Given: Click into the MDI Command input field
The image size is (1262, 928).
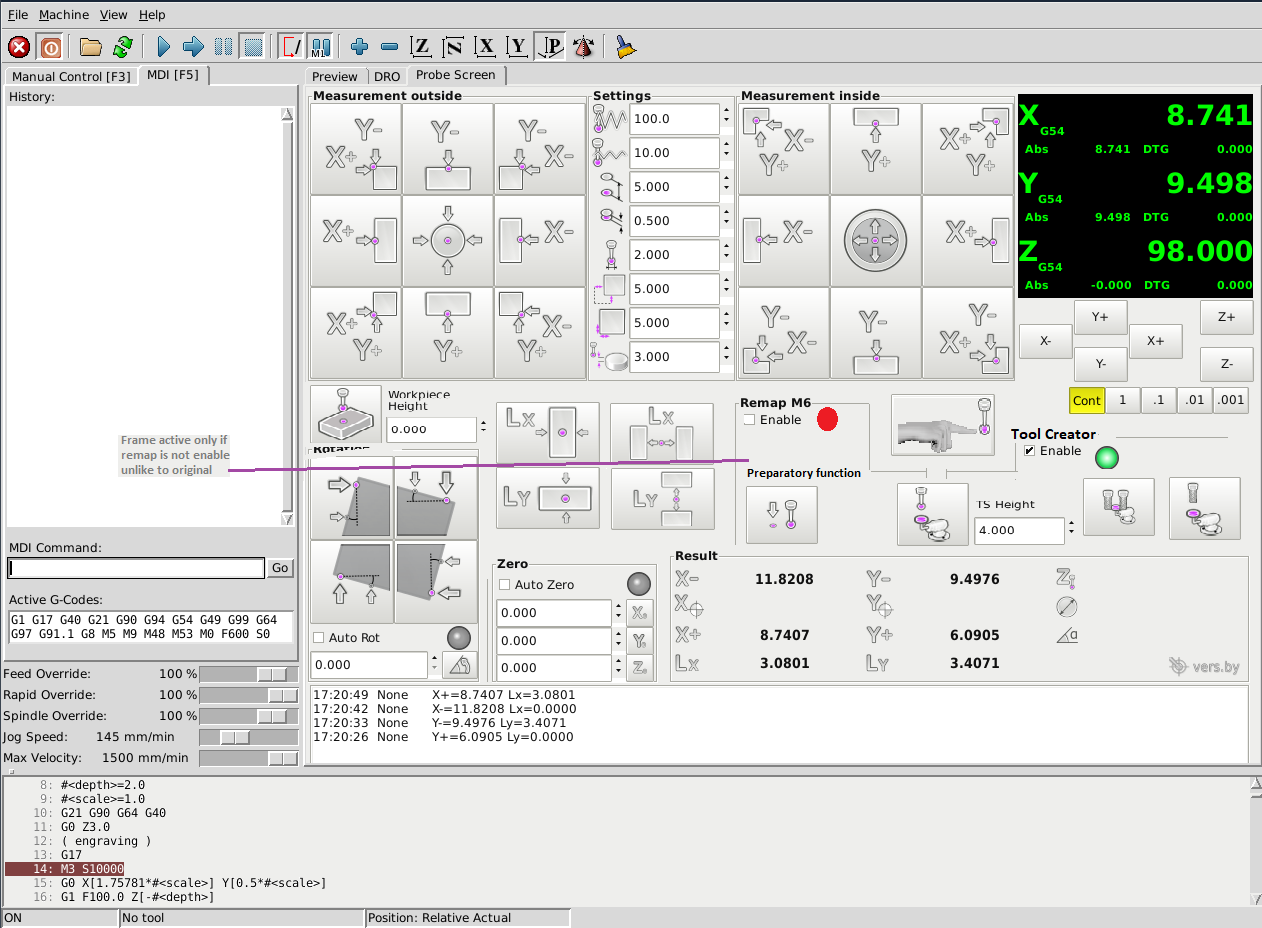Looking at the screenshot, I should (136, 568).
